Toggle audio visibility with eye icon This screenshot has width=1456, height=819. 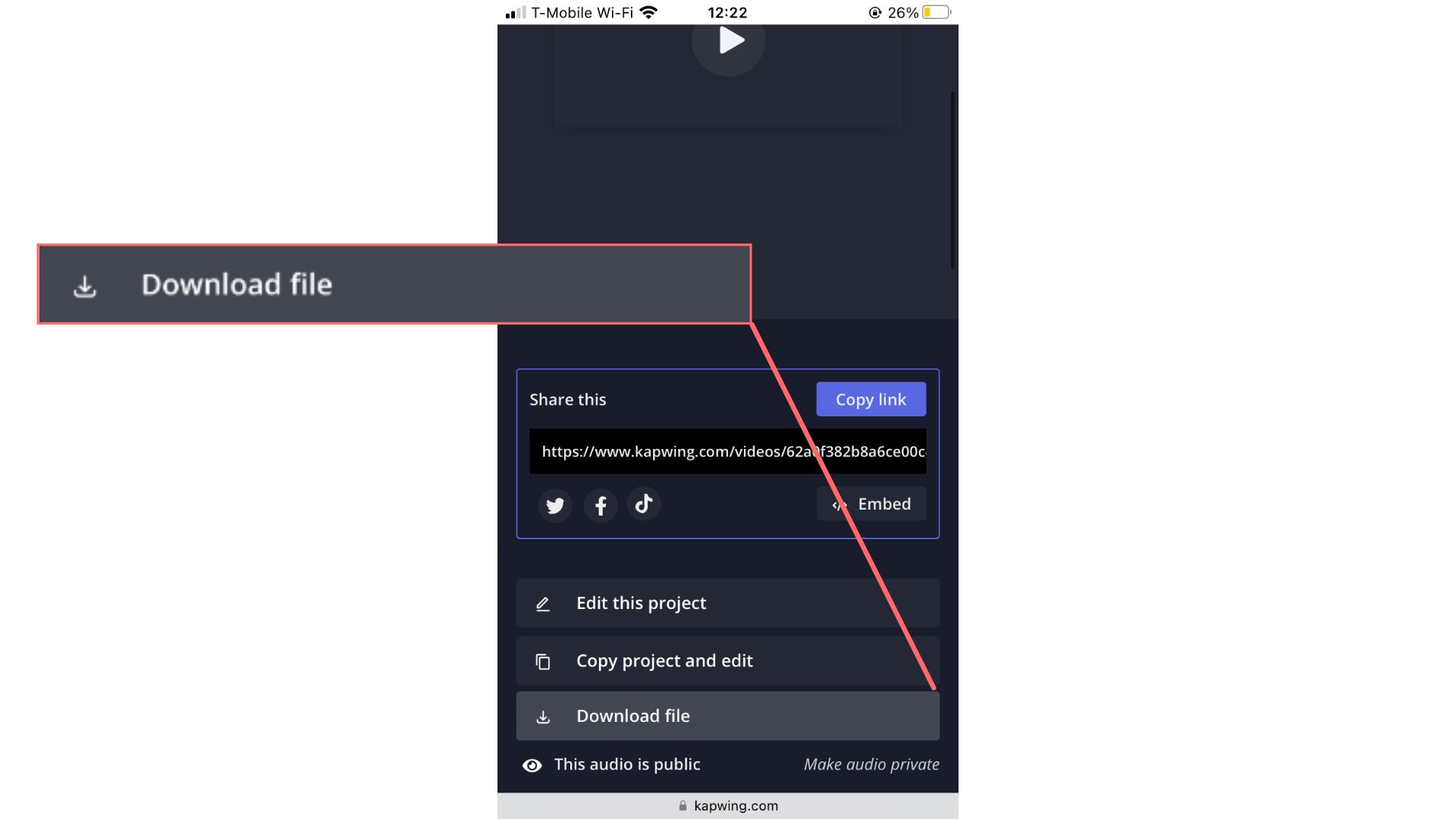click(532, 765)
